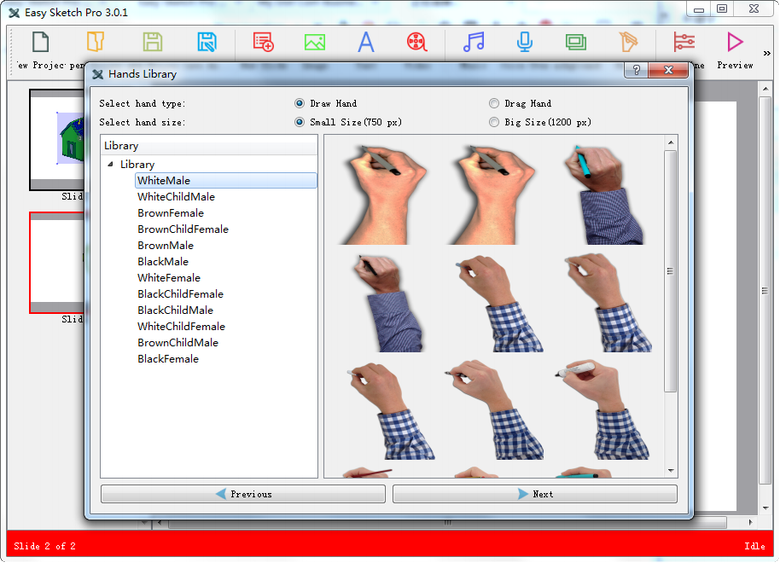This screenshot has width=780, height=563.
Task: Collapse the Library tree node
Action: [110, 165]
